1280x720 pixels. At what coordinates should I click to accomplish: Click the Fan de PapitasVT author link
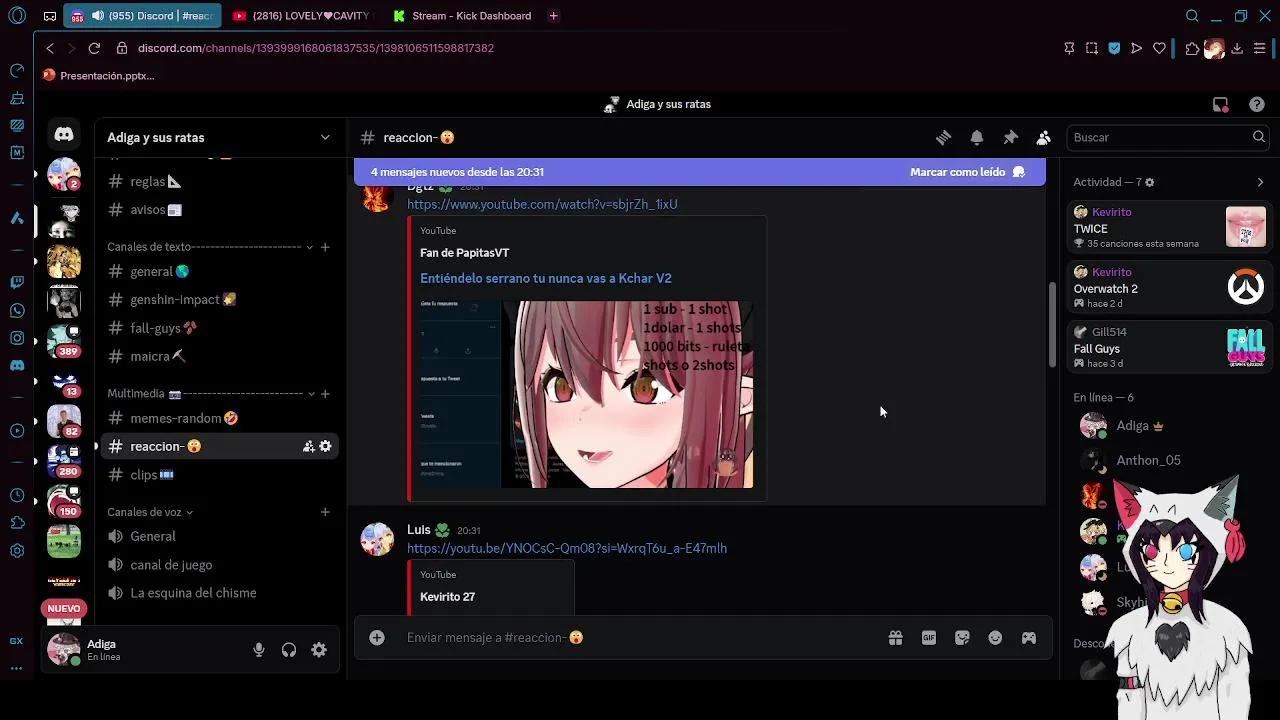[464, 253]
